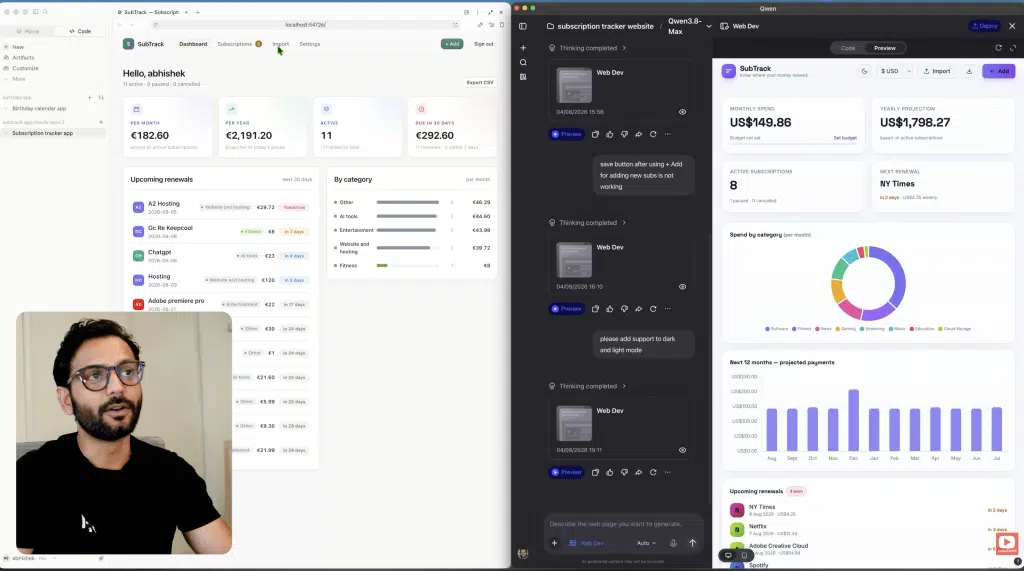Click Sign out in SubTrack
This screenshot has height=571, width=1024.
coord(483,44)
